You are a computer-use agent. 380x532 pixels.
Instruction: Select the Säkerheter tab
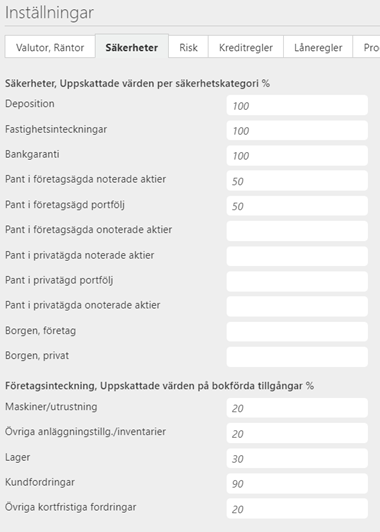tap(132, 46)
